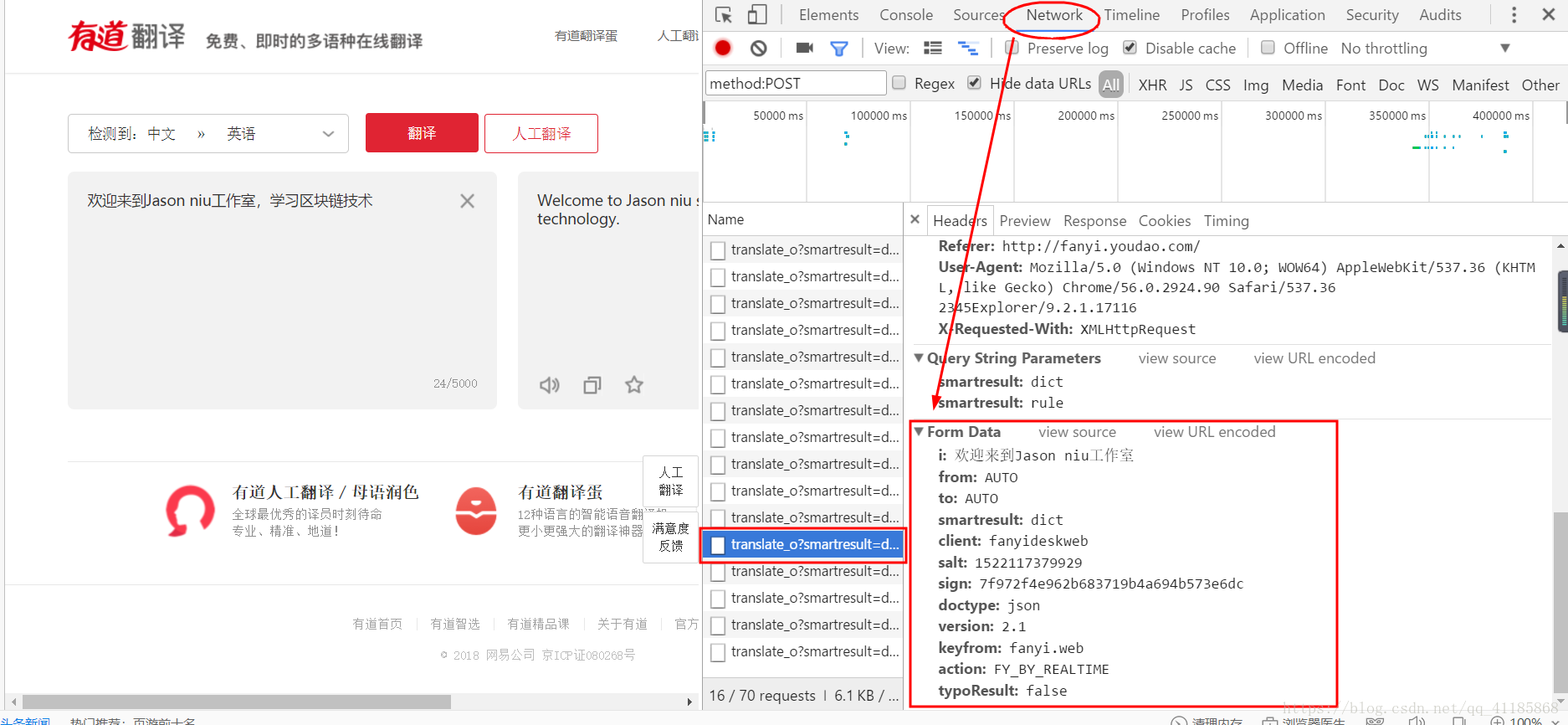Open the Elements tab

(828, 15)
